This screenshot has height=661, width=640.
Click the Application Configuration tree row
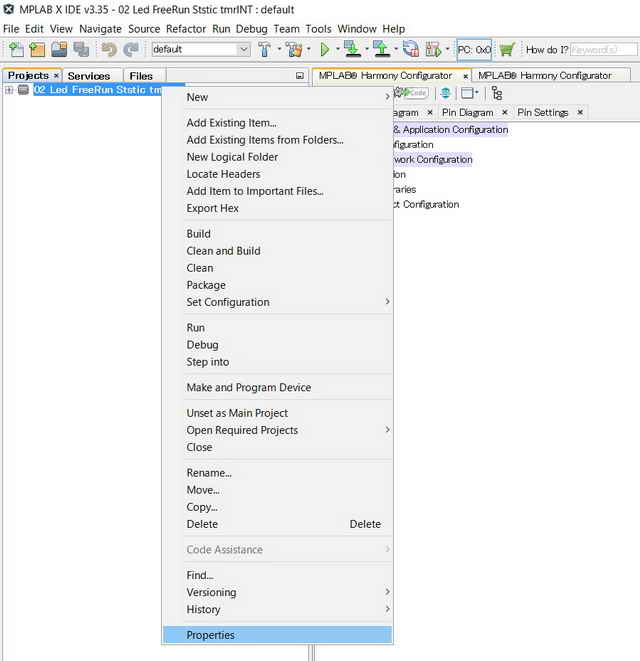pos(451,129)
